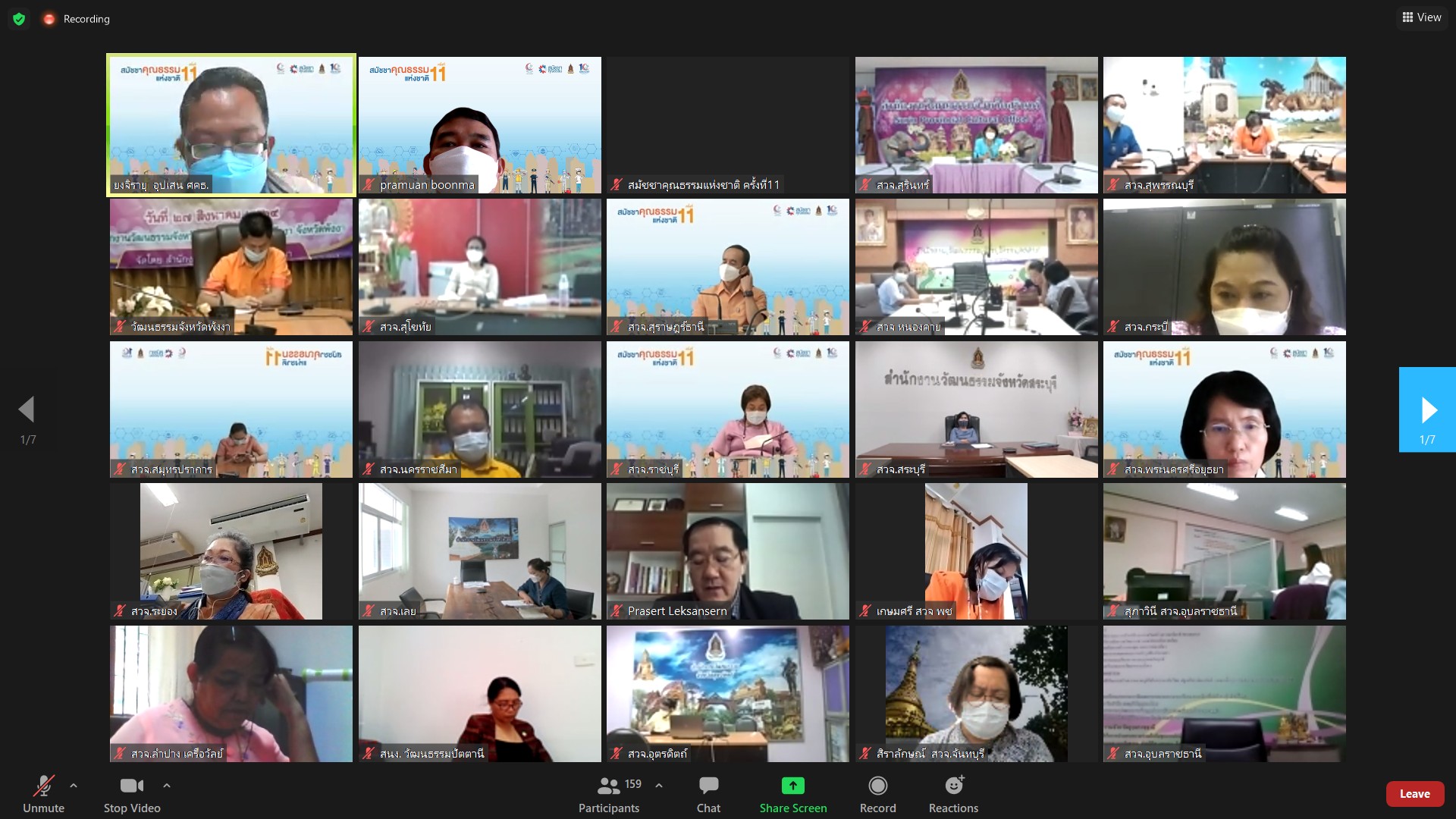Click the red Recording indicator
This screenshot has width=1456, height=819.
click(50, 19)
